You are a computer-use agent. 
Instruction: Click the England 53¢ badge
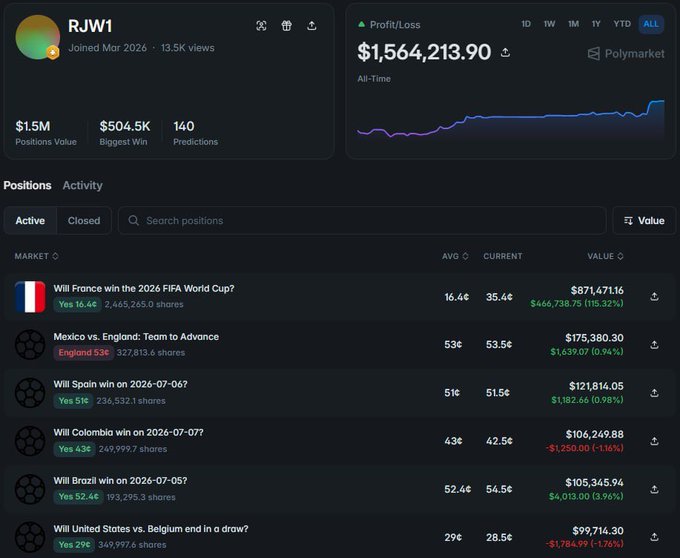pos(84,352)
